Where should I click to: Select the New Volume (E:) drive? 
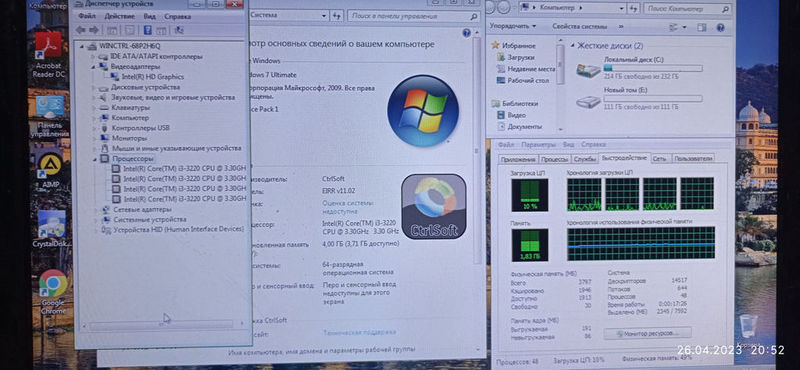tap(639, 98)
